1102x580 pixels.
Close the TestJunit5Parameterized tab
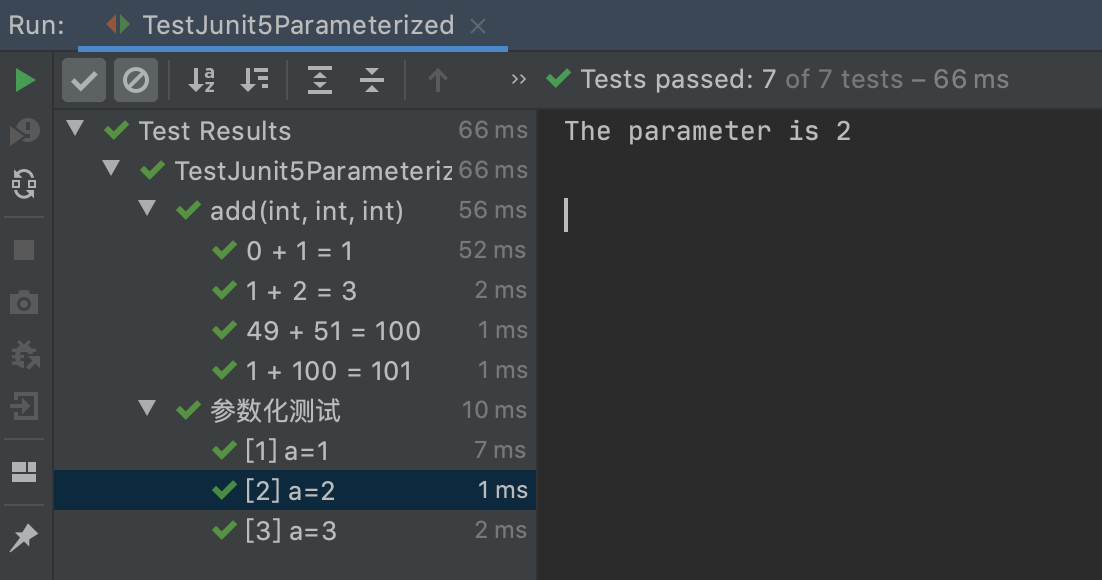click(478, 26)
